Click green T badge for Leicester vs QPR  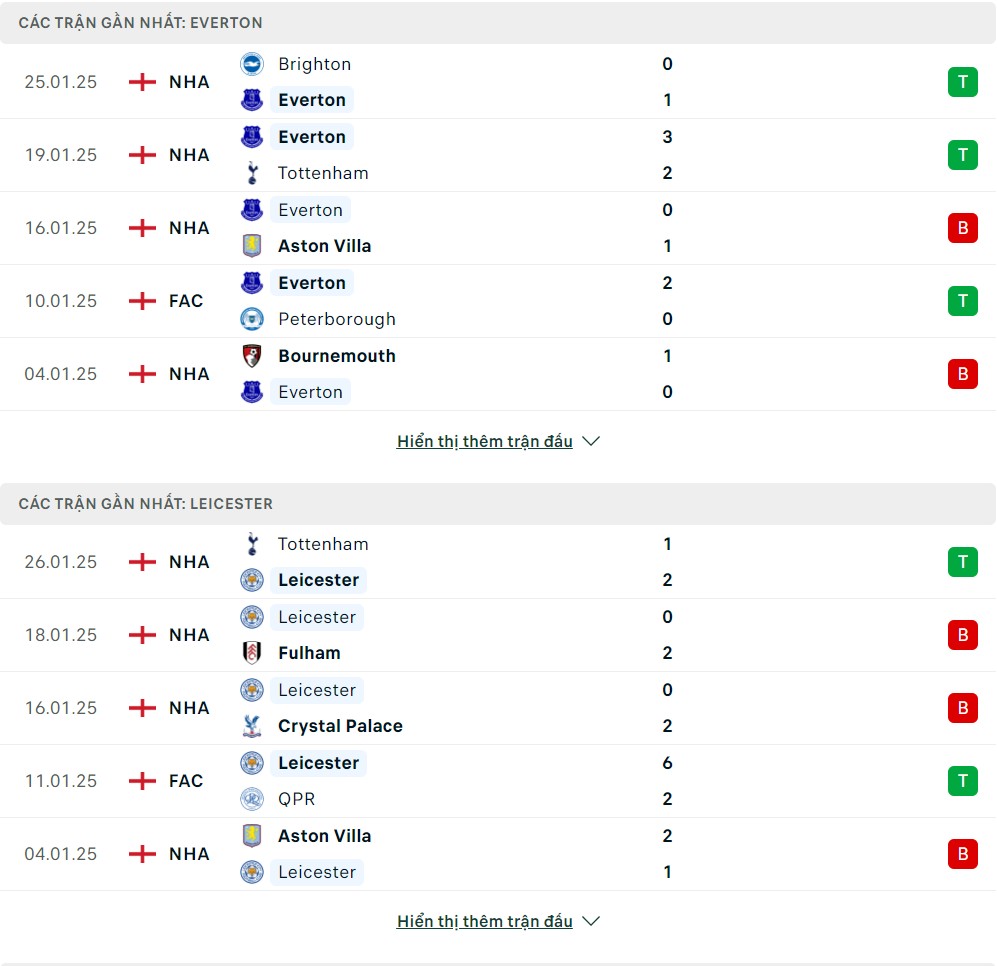tap(963, 781)
